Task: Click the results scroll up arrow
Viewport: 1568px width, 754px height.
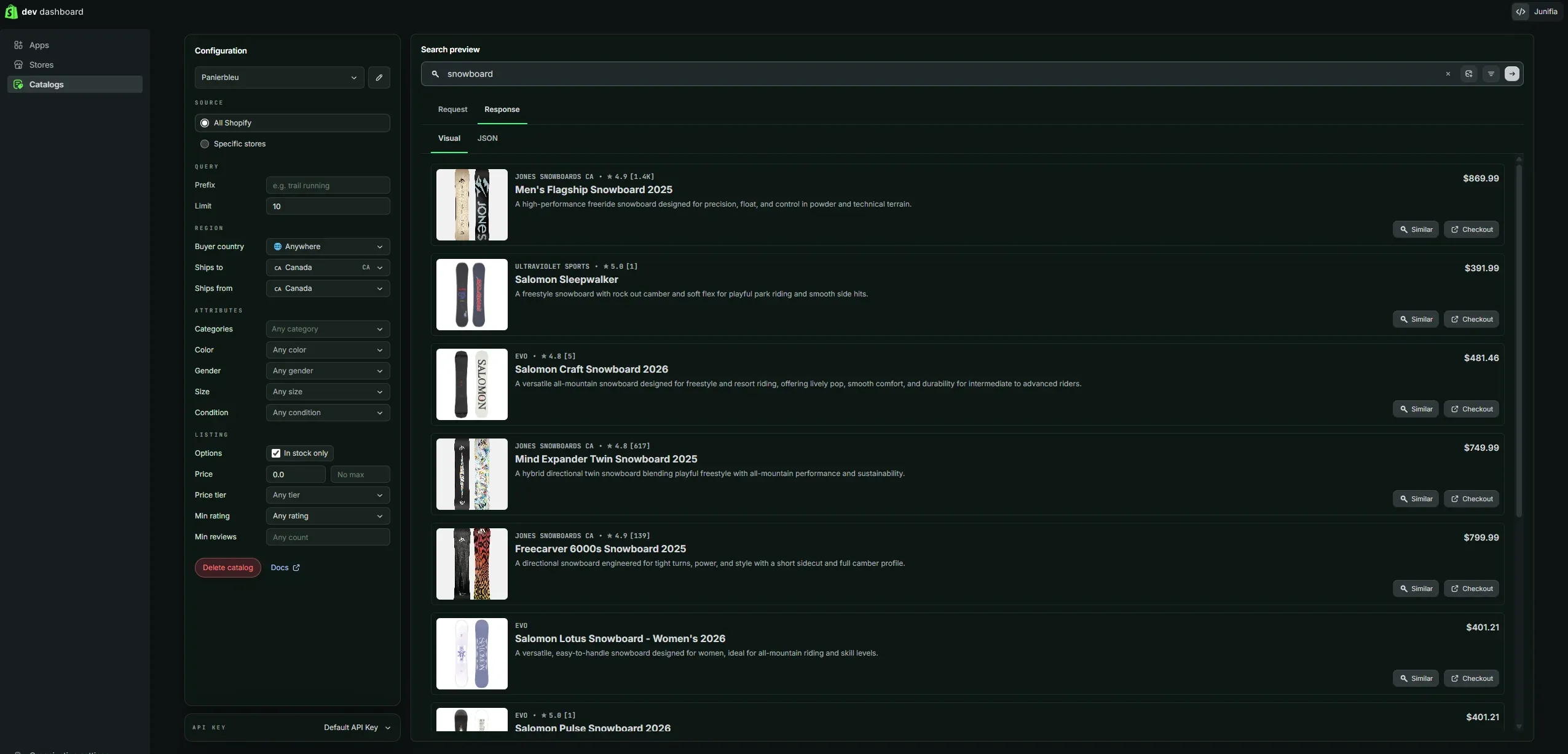Action: [1519, 159]
